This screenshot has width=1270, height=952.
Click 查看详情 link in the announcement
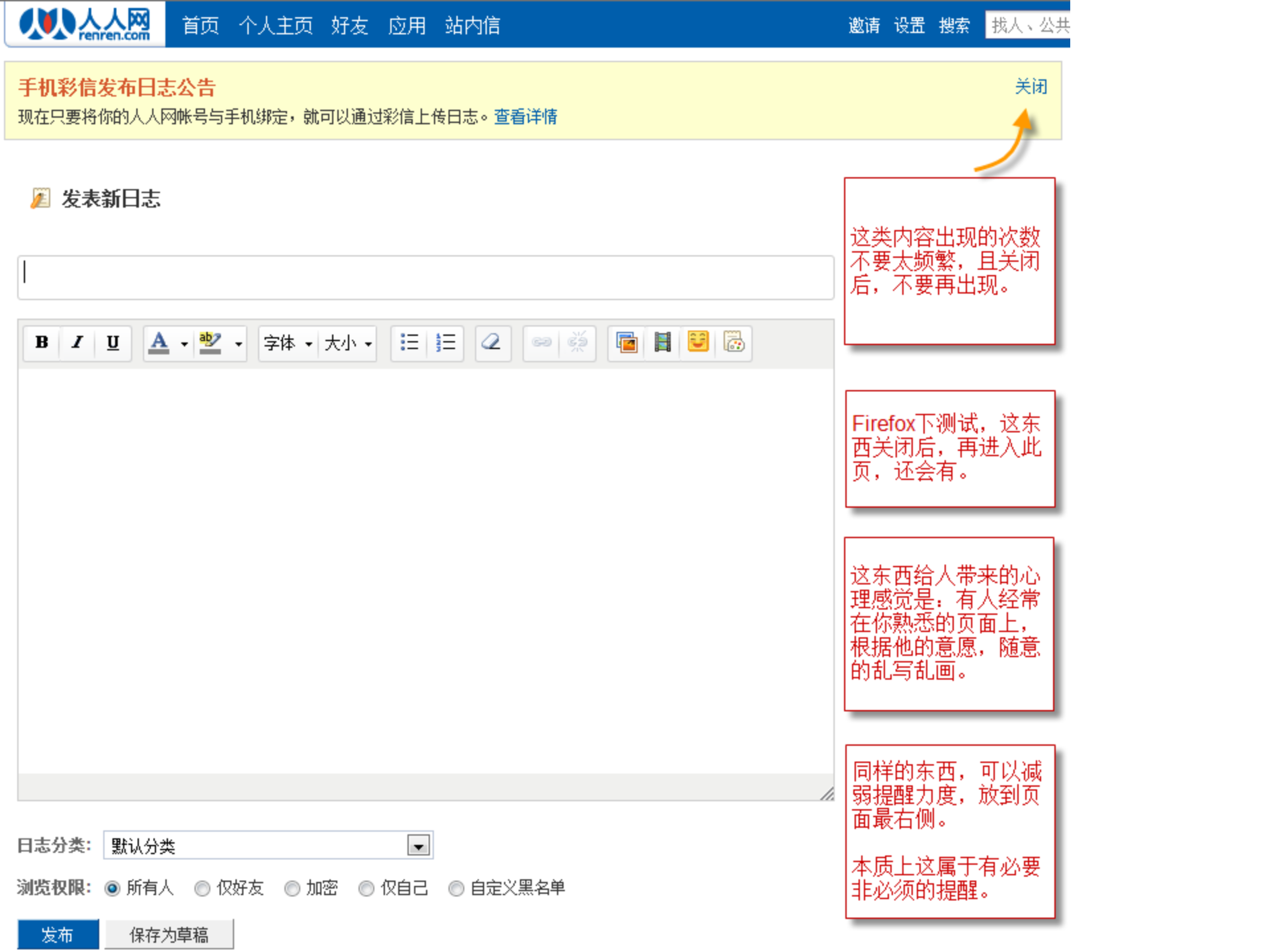click(525, 116)
